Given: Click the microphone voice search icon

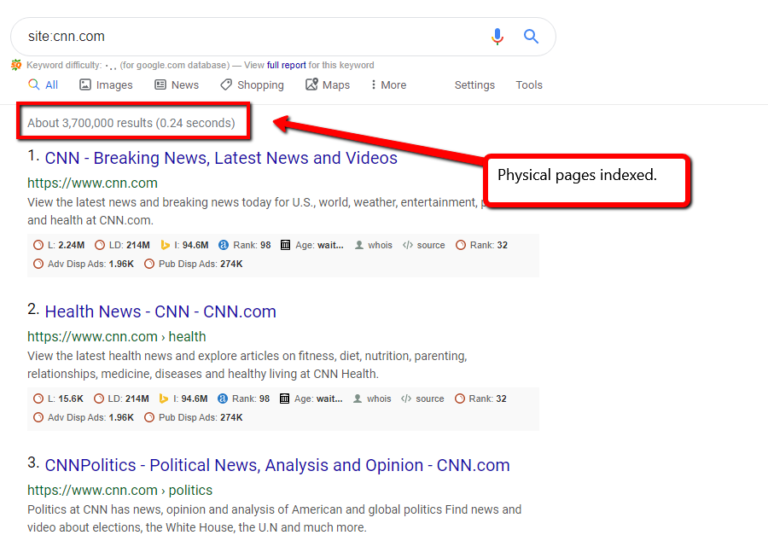Looking at the screenshot, I should click(497, 37).
